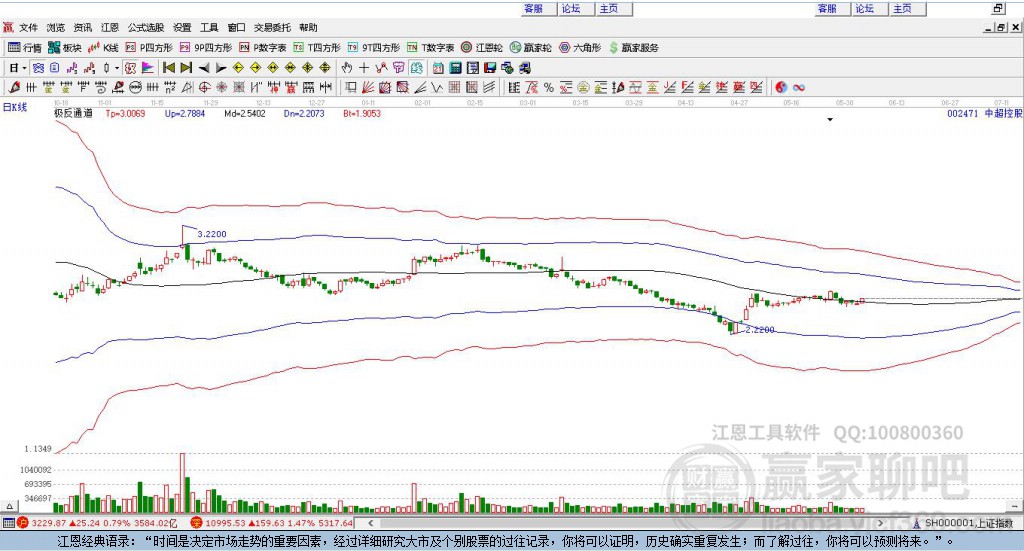Move chart right with black arrow
Viewport: 1024px width, 551px height.
click(221, 68)
